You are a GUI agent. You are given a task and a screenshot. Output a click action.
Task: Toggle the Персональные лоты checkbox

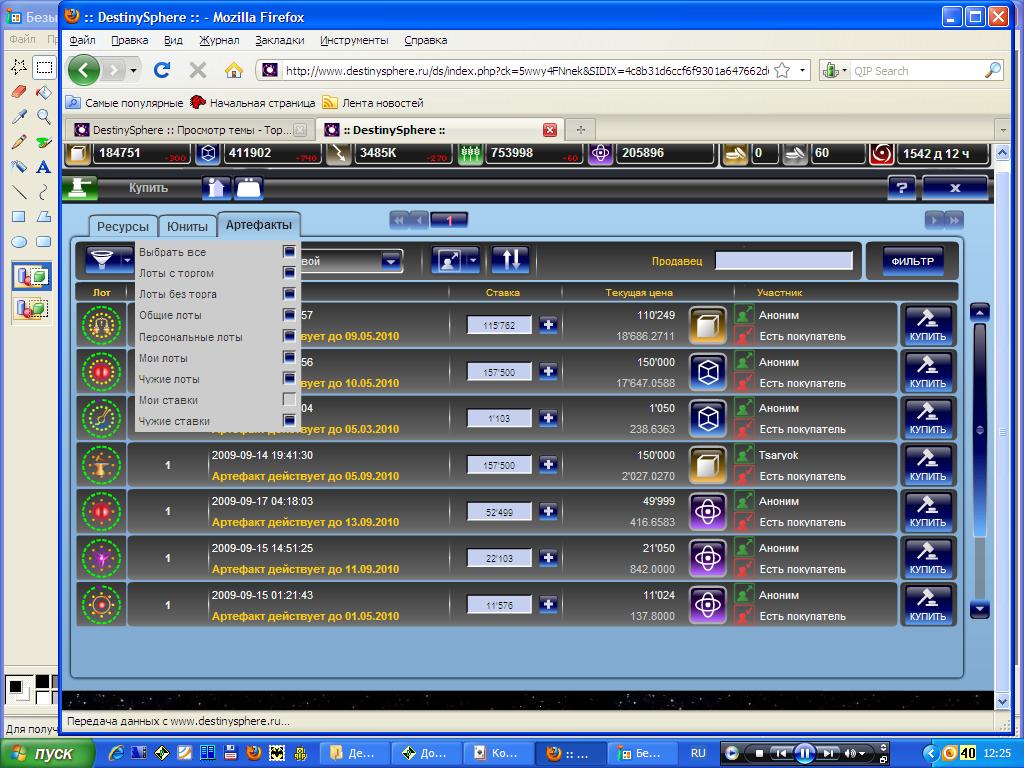pos(289,336)
